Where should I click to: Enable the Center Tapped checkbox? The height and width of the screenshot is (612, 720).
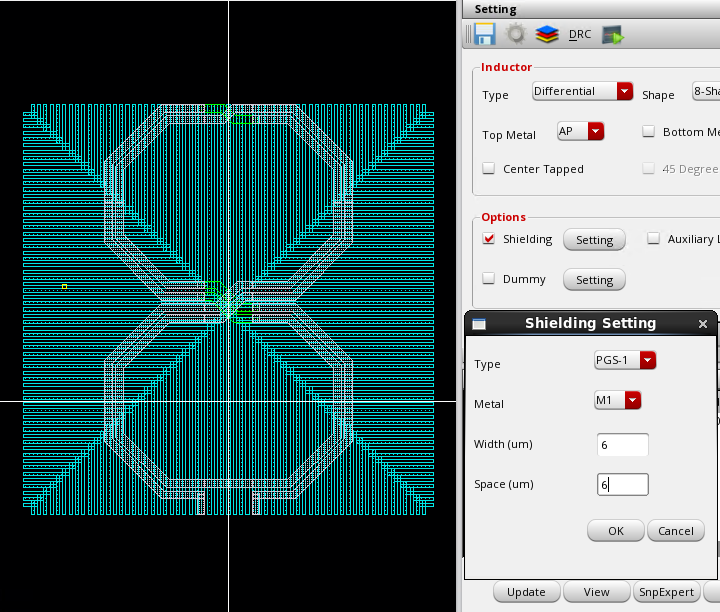tap(489, 169)
